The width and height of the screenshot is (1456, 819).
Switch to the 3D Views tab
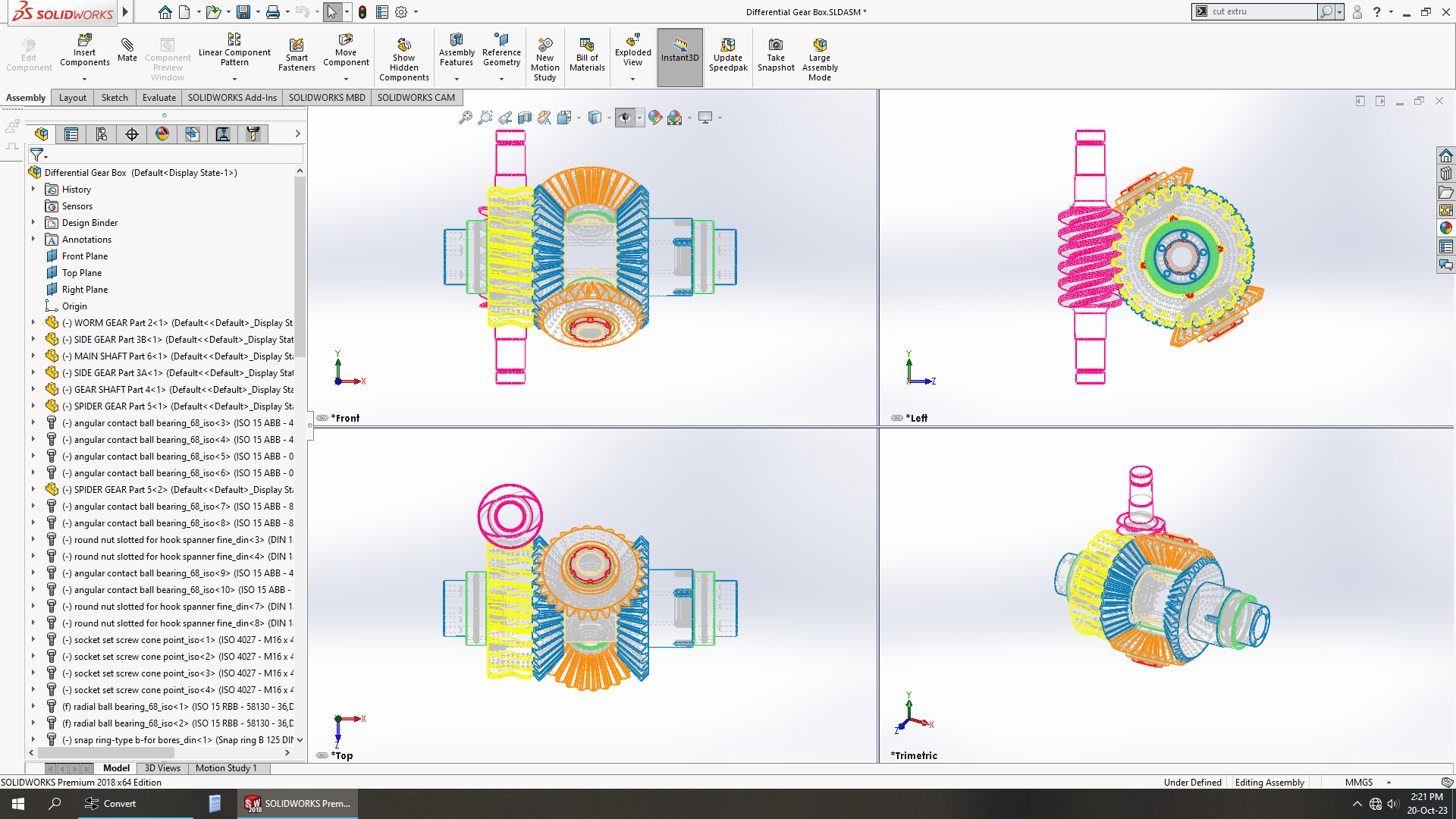click(x=162, y=768)
